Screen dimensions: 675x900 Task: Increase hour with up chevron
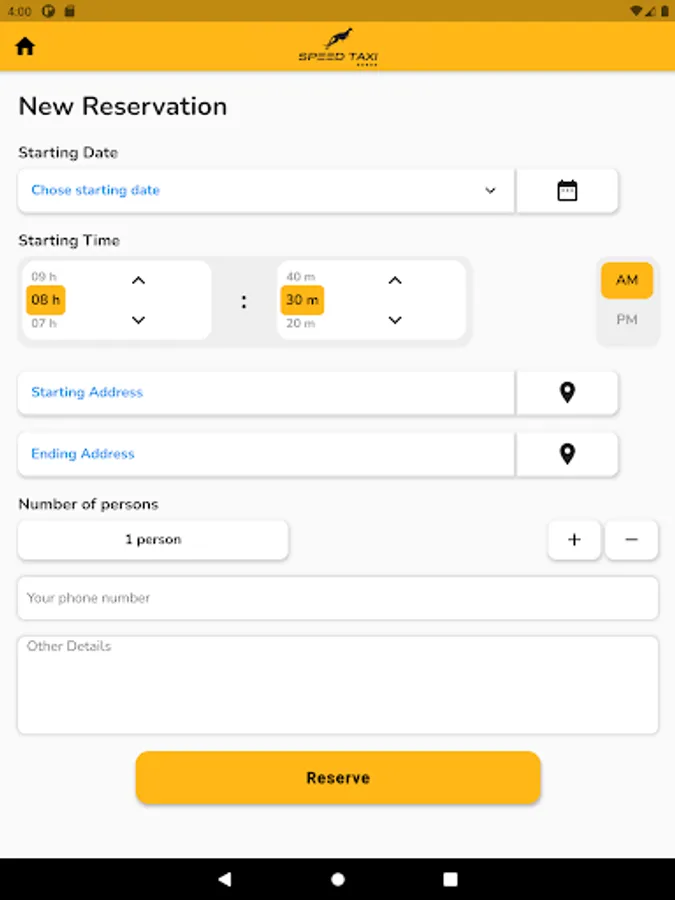(x=138, y=280)
